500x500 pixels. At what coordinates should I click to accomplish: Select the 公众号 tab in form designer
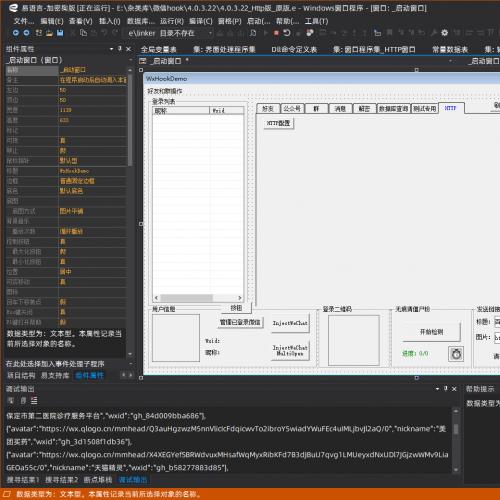point(292,109)
